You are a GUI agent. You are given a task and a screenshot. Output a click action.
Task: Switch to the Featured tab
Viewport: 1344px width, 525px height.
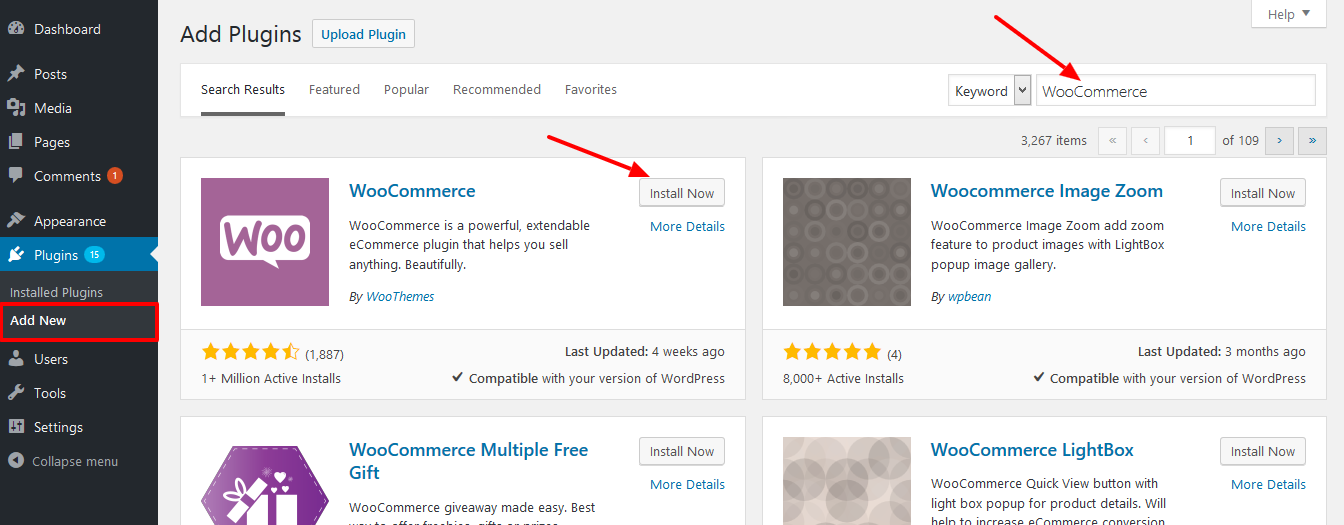pos(334,90)
